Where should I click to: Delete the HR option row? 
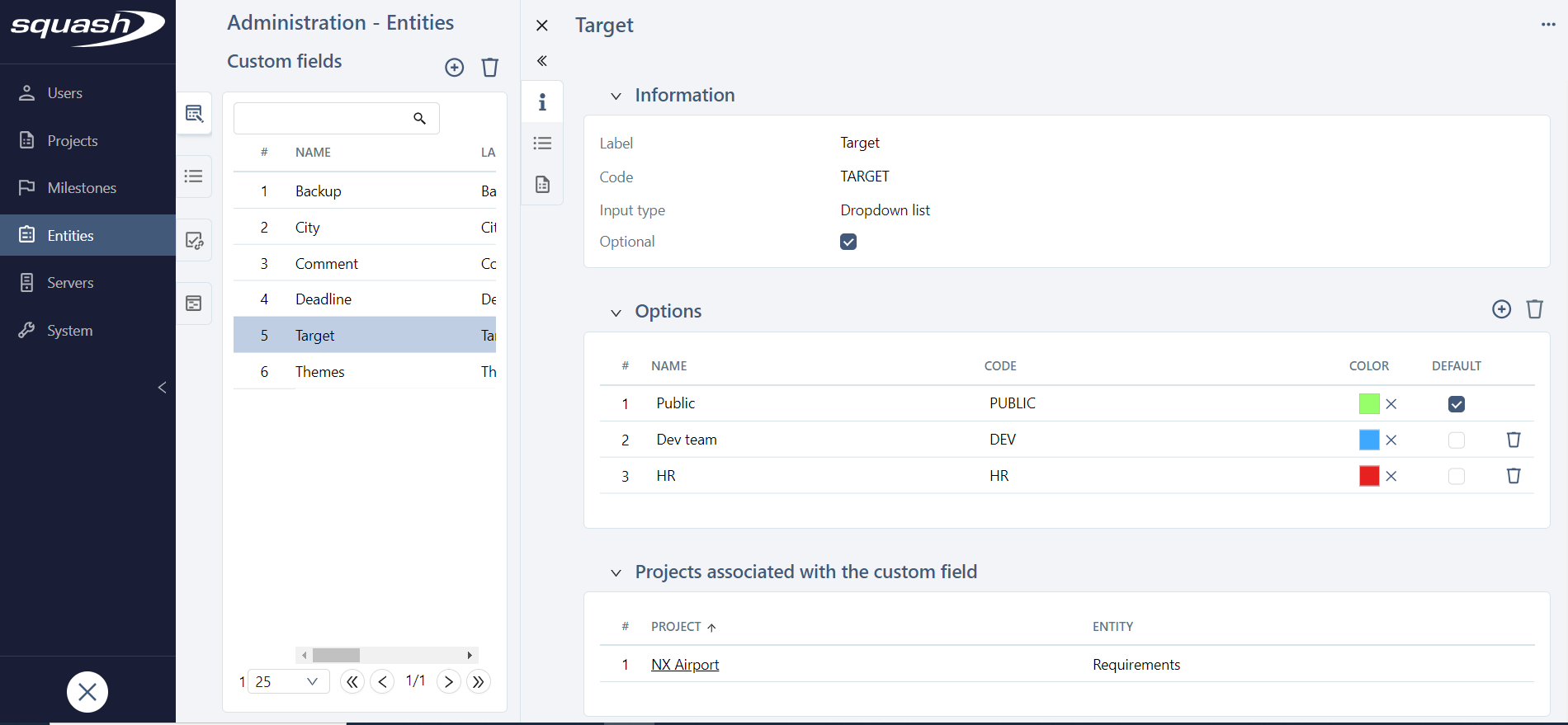[x=1513, y=476]
